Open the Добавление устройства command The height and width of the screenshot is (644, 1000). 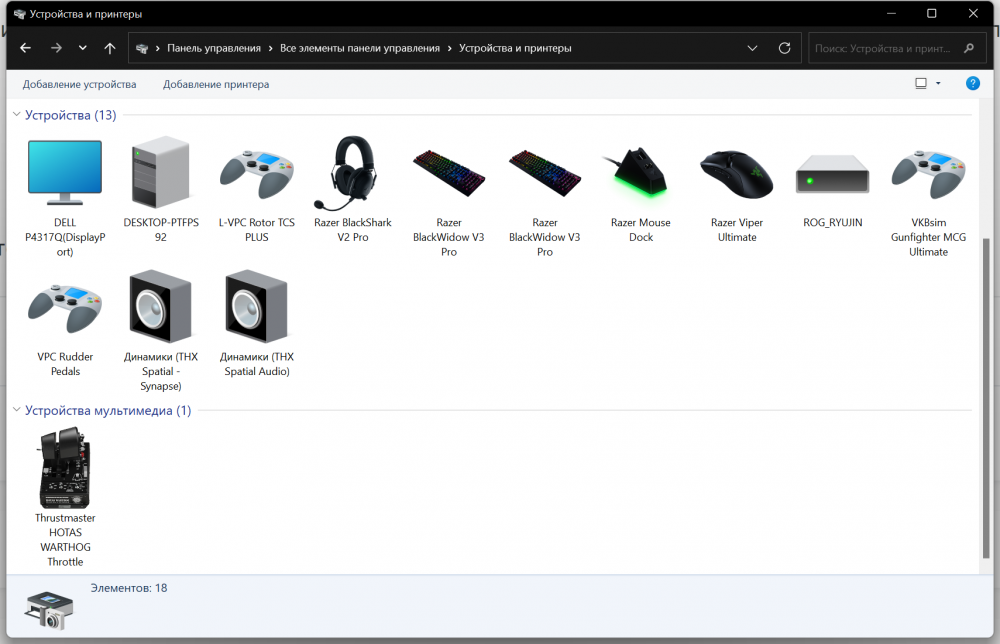point(78,84)
